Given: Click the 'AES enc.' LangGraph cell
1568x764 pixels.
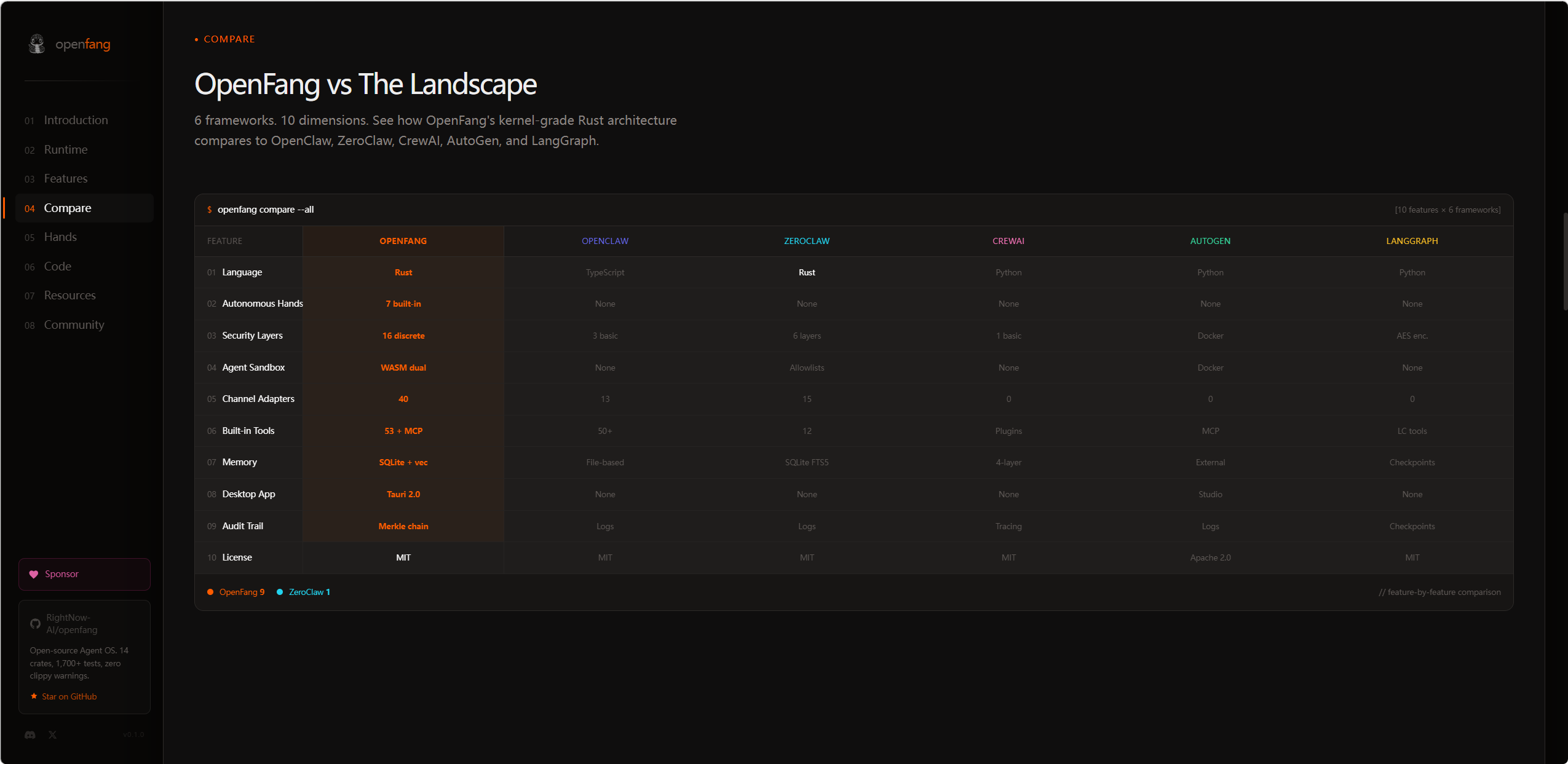Looking at the screenshot, I should point(1412,336).
